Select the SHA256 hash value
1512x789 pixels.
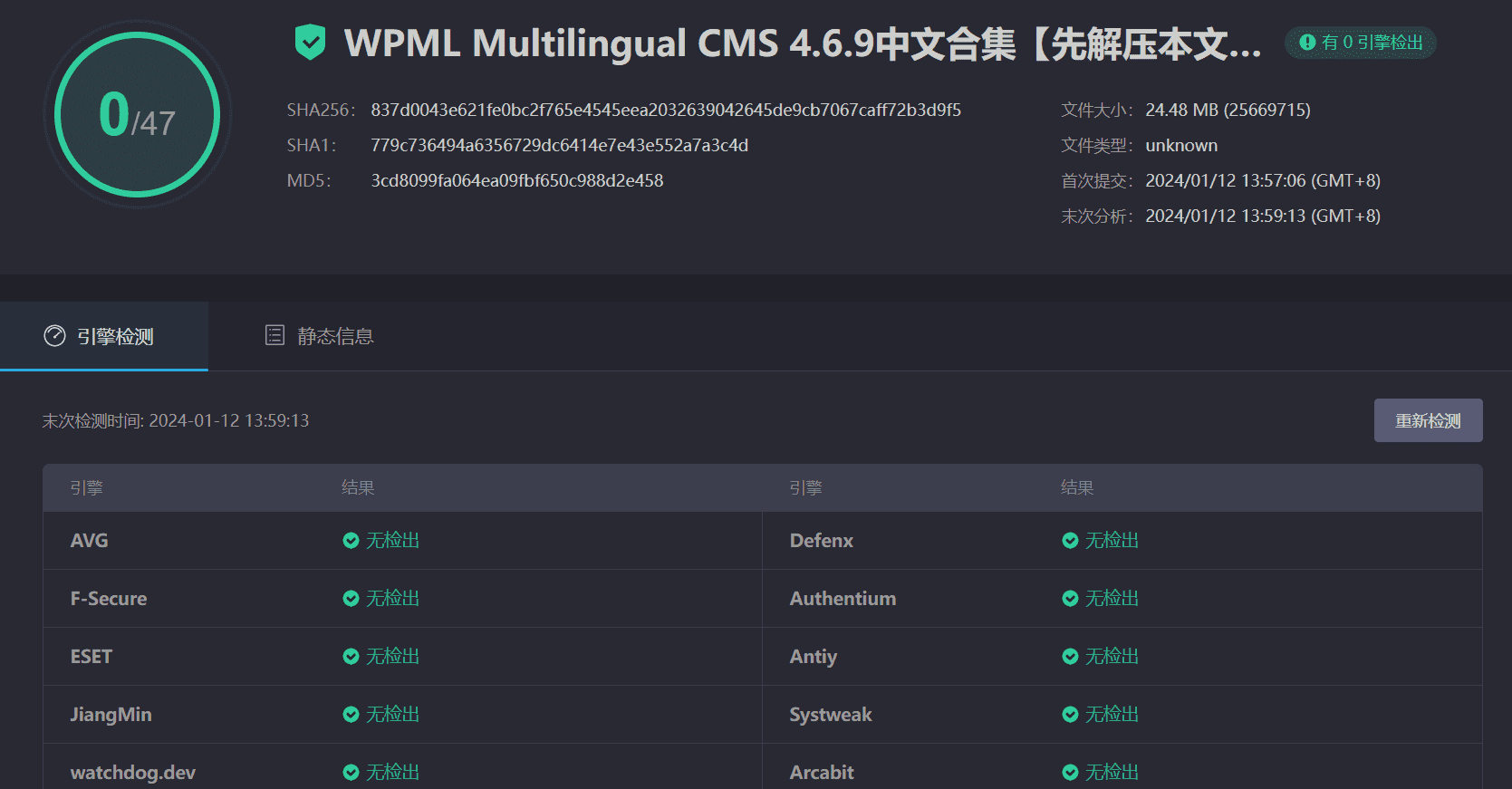(666, 111)
